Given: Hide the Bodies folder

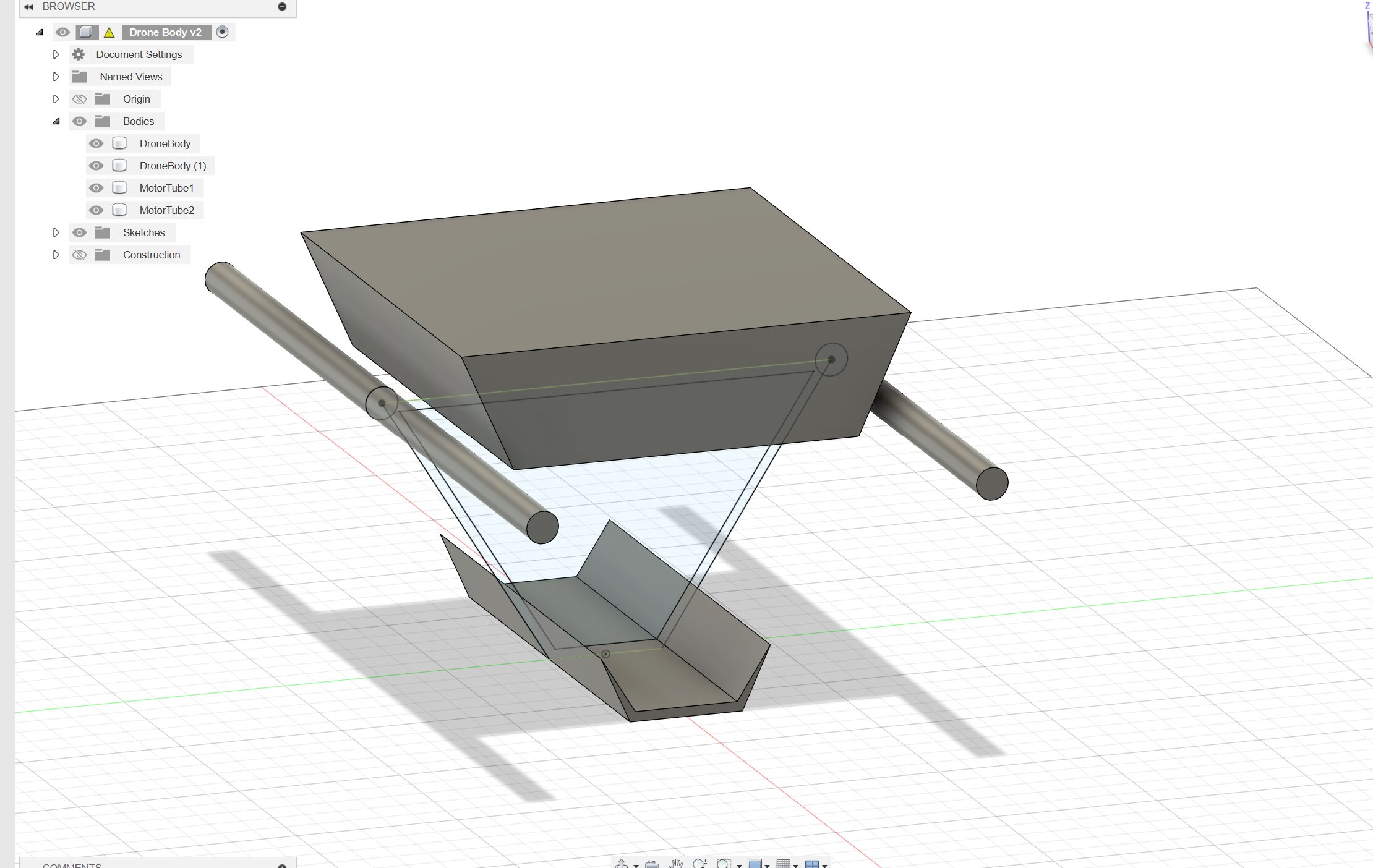Looking at the screenshot, I should (79, 121).
